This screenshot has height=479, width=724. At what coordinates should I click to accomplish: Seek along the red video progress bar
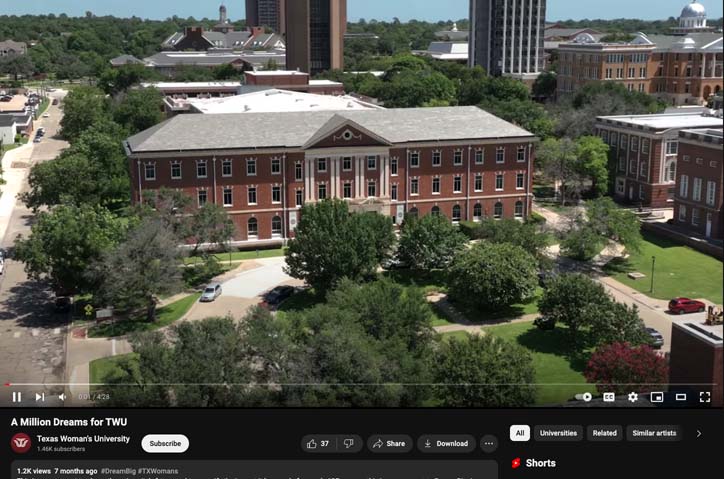362,384
